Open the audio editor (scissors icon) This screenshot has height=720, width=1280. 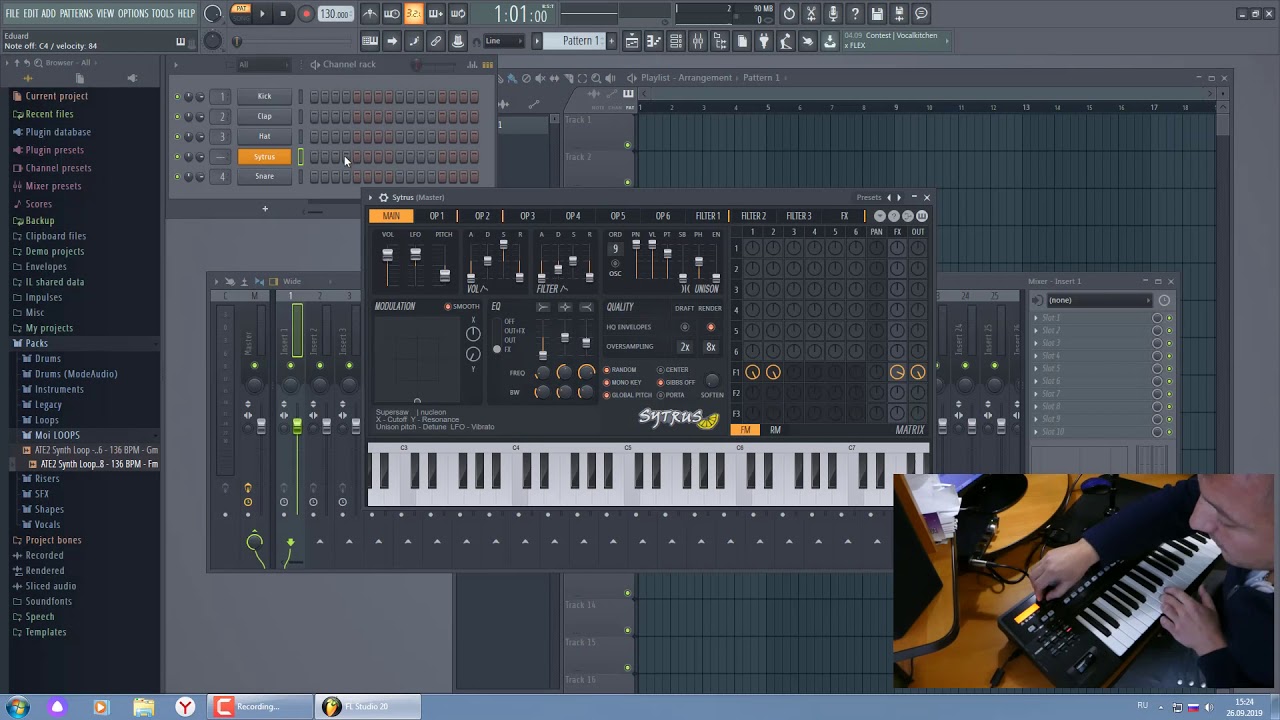811,14
